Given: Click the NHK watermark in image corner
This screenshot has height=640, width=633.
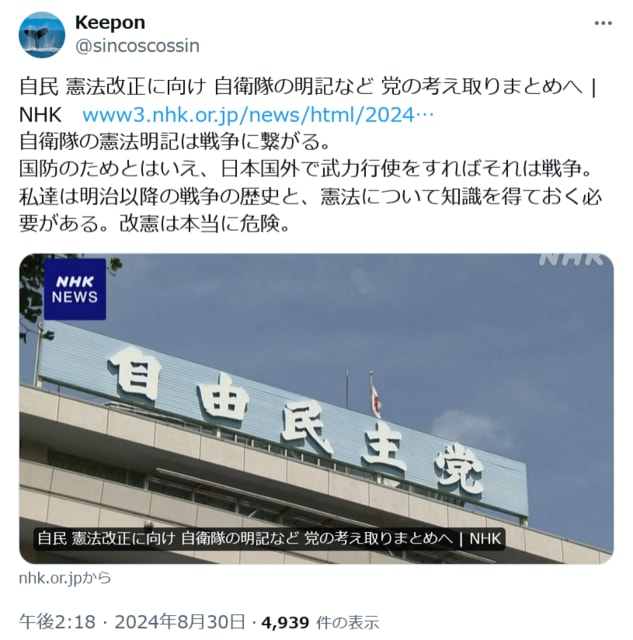Looking at the screenshot, I should click(570, 259).
